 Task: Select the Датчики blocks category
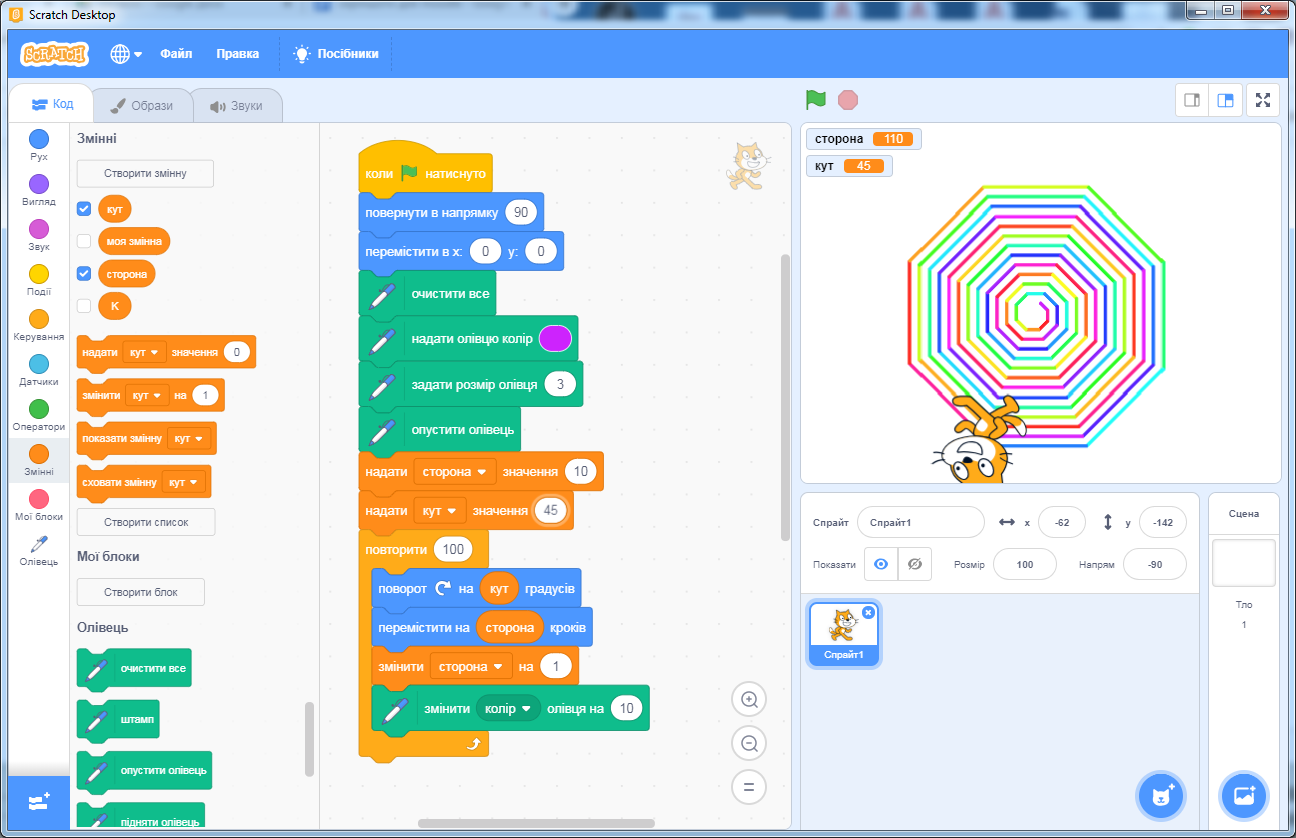39,371
